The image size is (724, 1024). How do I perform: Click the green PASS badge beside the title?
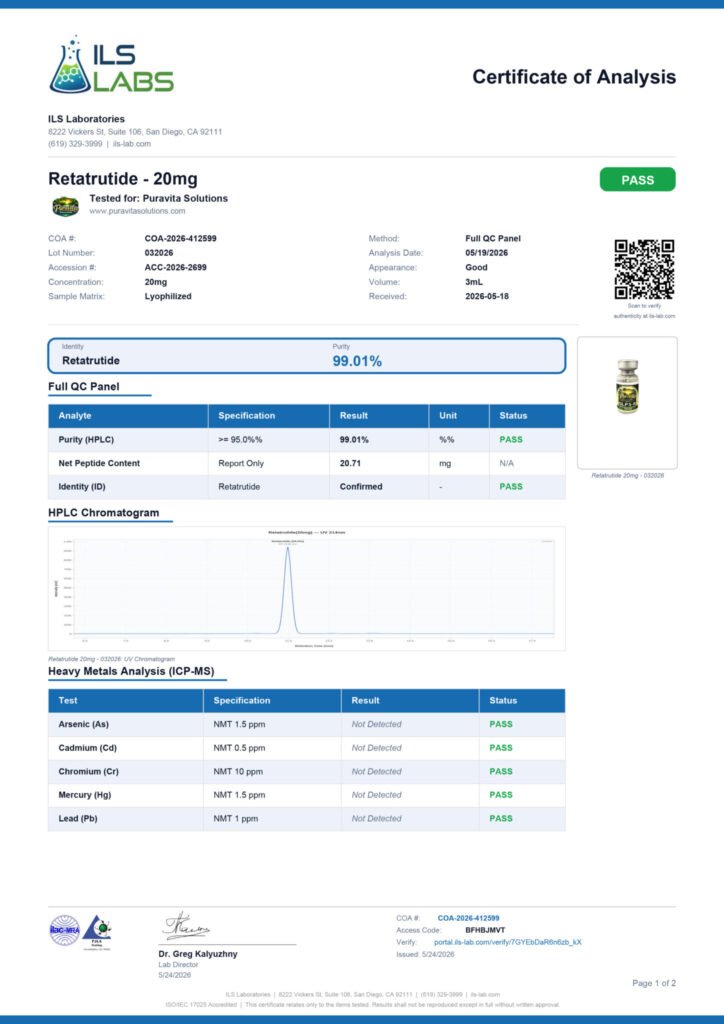(x=637, y=180)
